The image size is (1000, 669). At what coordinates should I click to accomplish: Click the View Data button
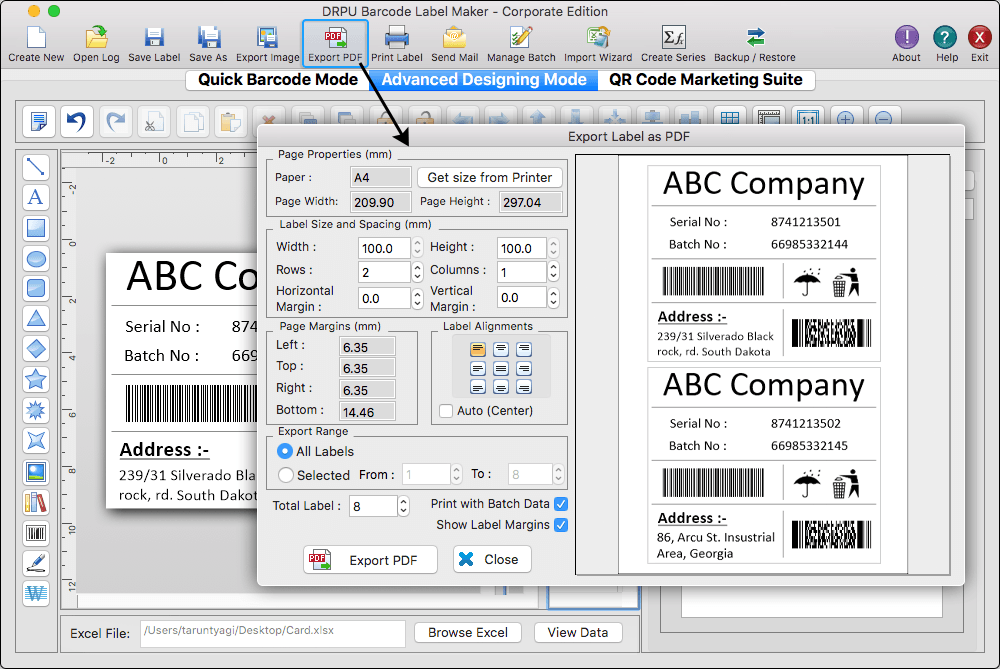578,632
